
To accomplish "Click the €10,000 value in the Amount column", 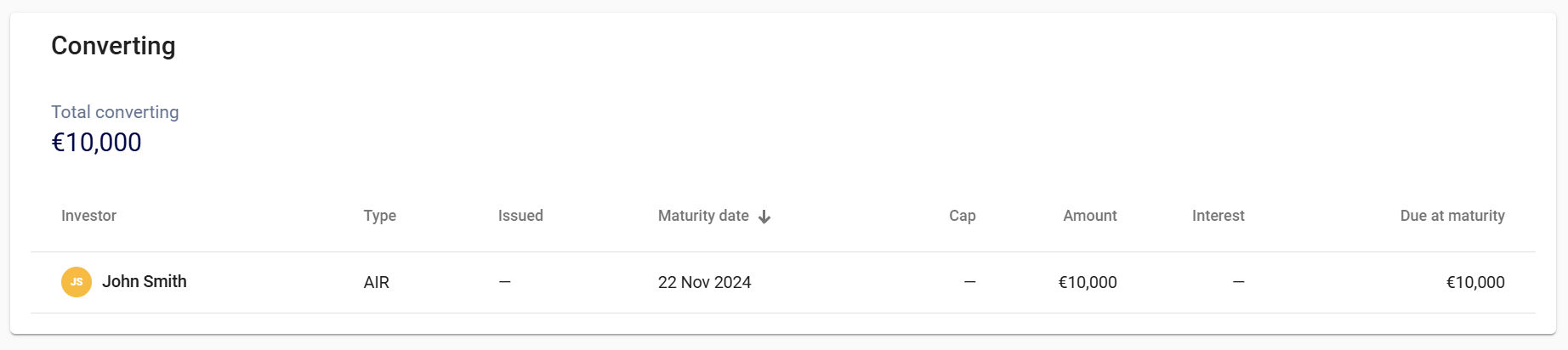I will [1087, 283].
